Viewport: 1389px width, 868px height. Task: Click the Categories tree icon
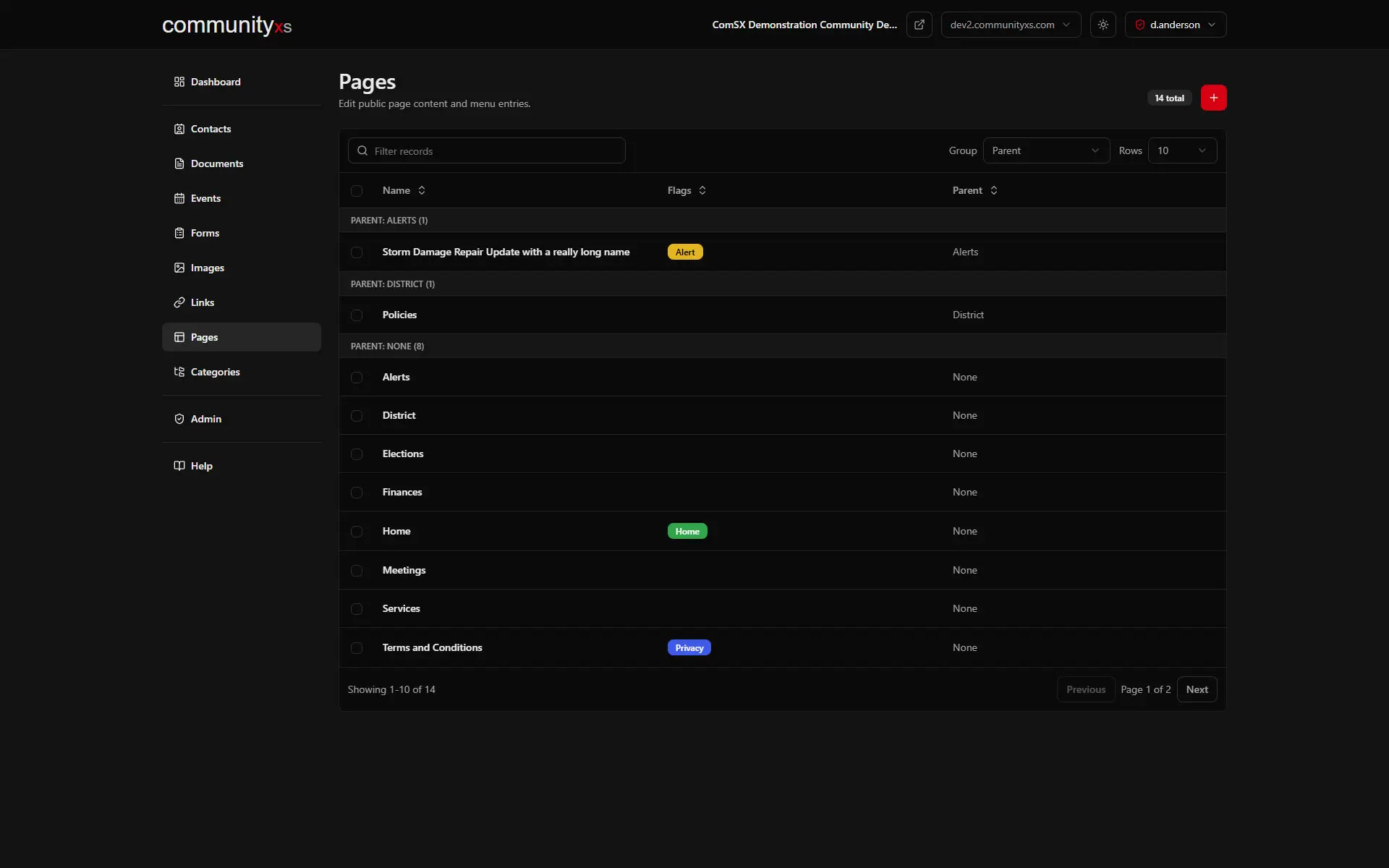click(x=179, y=372)
